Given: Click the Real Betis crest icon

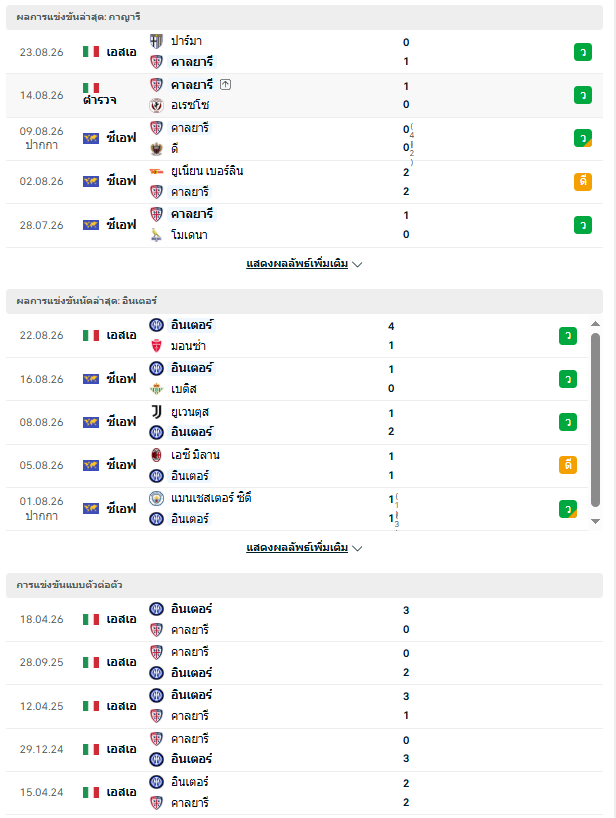Looking at the screenshot, I should point(156,389).
